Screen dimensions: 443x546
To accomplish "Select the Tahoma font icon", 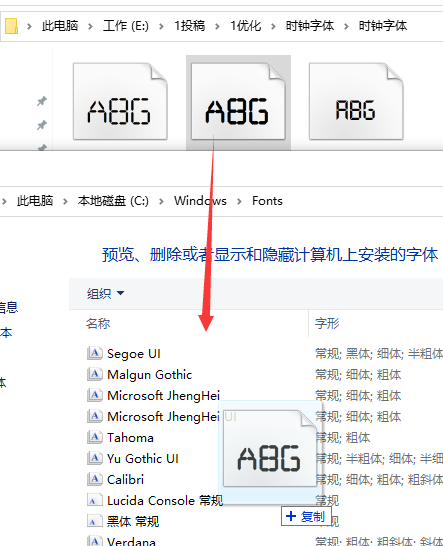I will [95, 437].
